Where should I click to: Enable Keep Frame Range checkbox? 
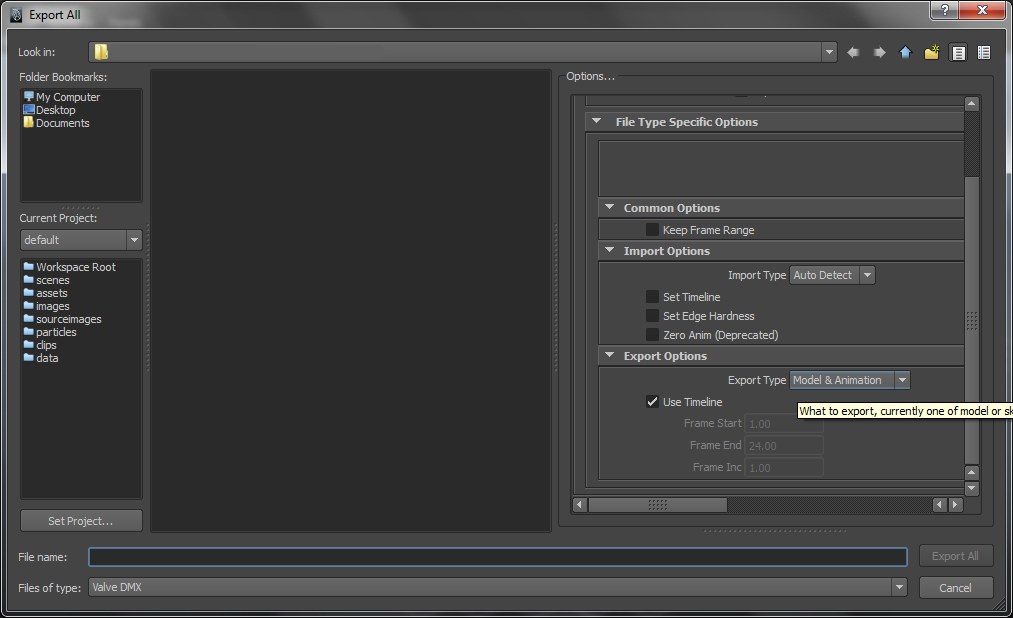(653, 229)
